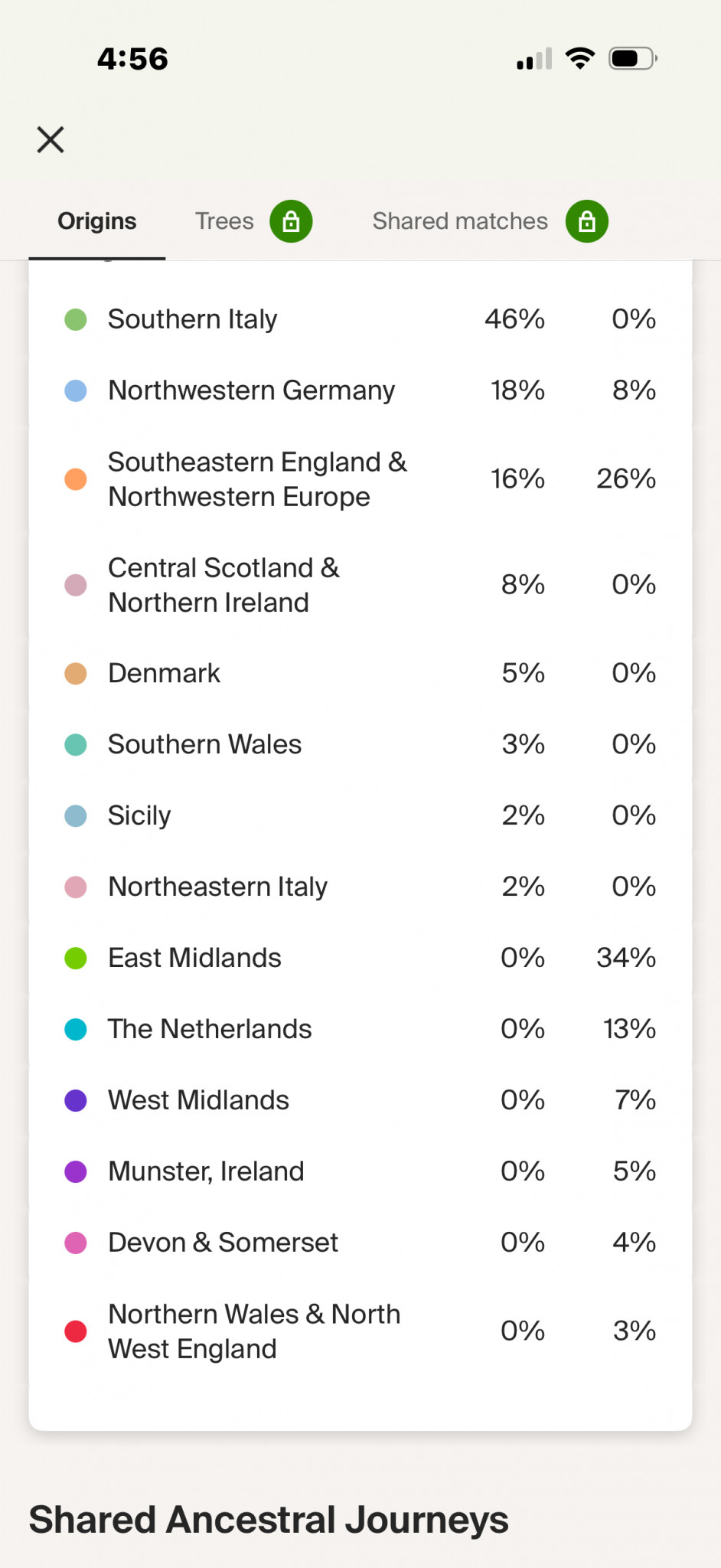
Task: Tap the Sicily region label
Action: click(x=139, y=816)
